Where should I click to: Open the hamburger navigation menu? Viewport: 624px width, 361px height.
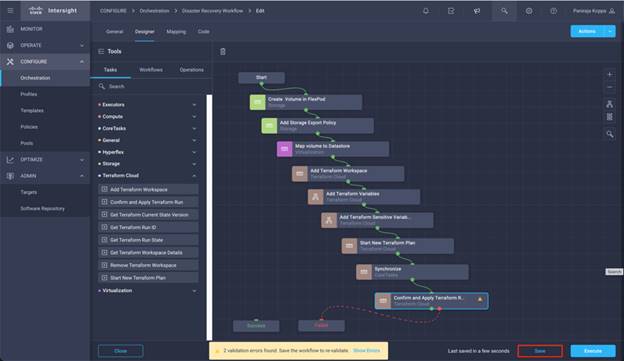(10, 11)
